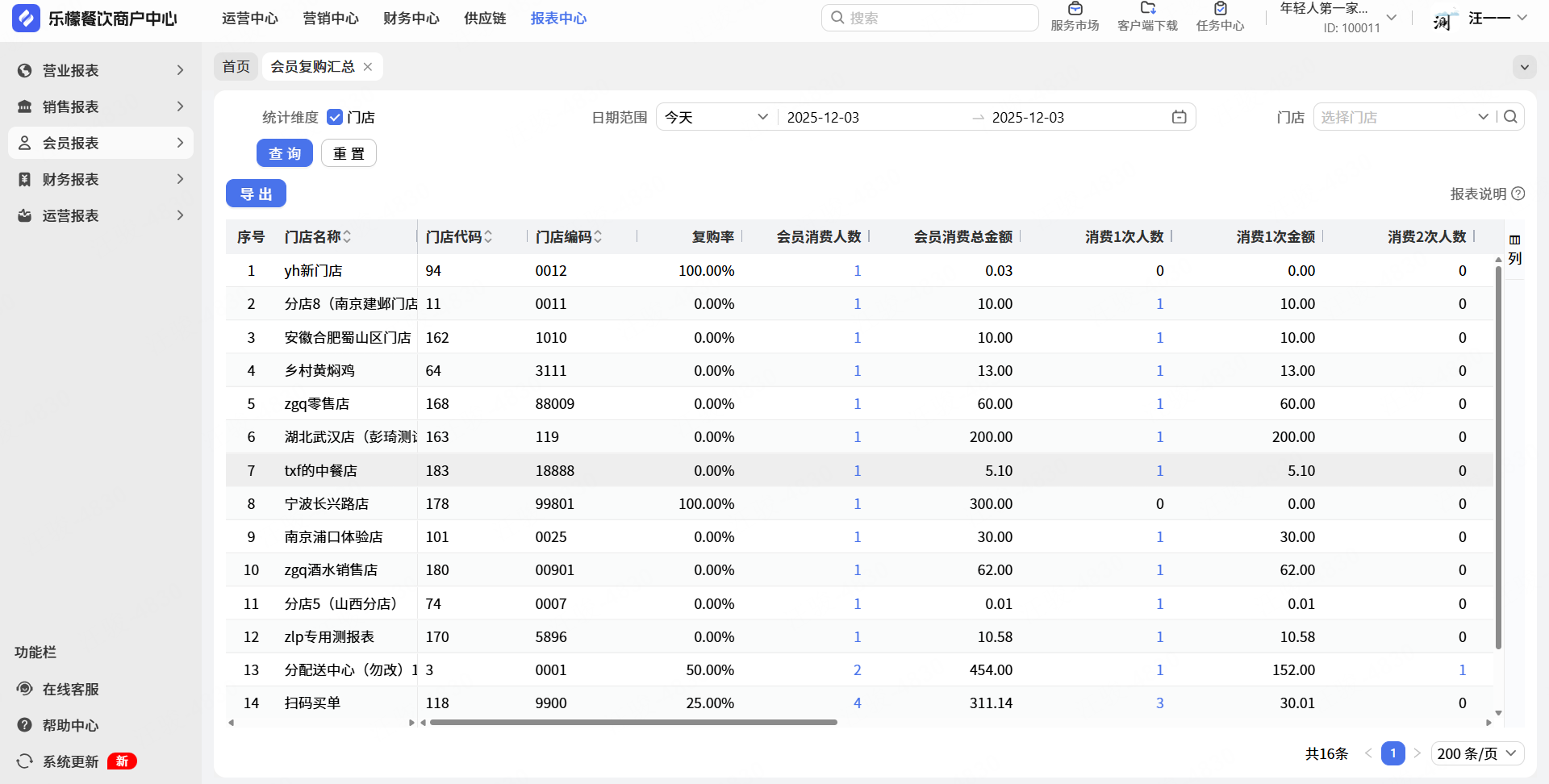
Task: Open the 任务中心 task center icon
Action: pos(1220,10)
